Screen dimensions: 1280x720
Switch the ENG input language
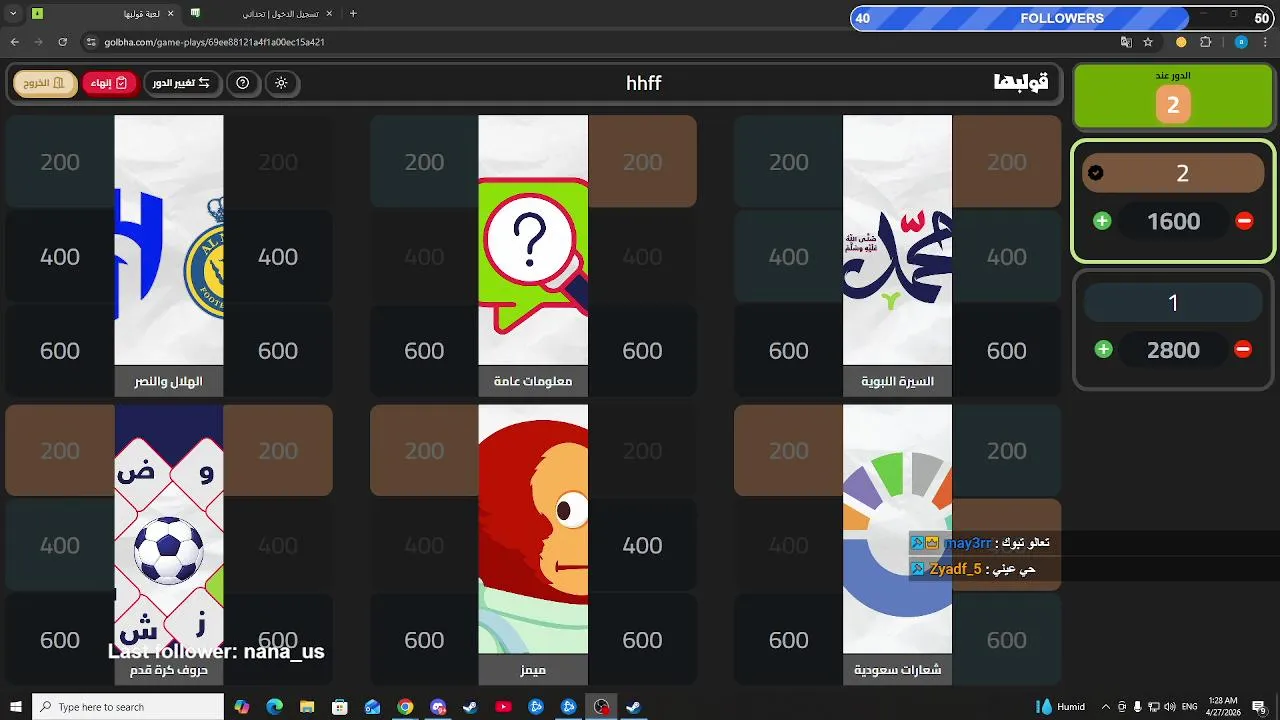click(x=1190, y=707)
